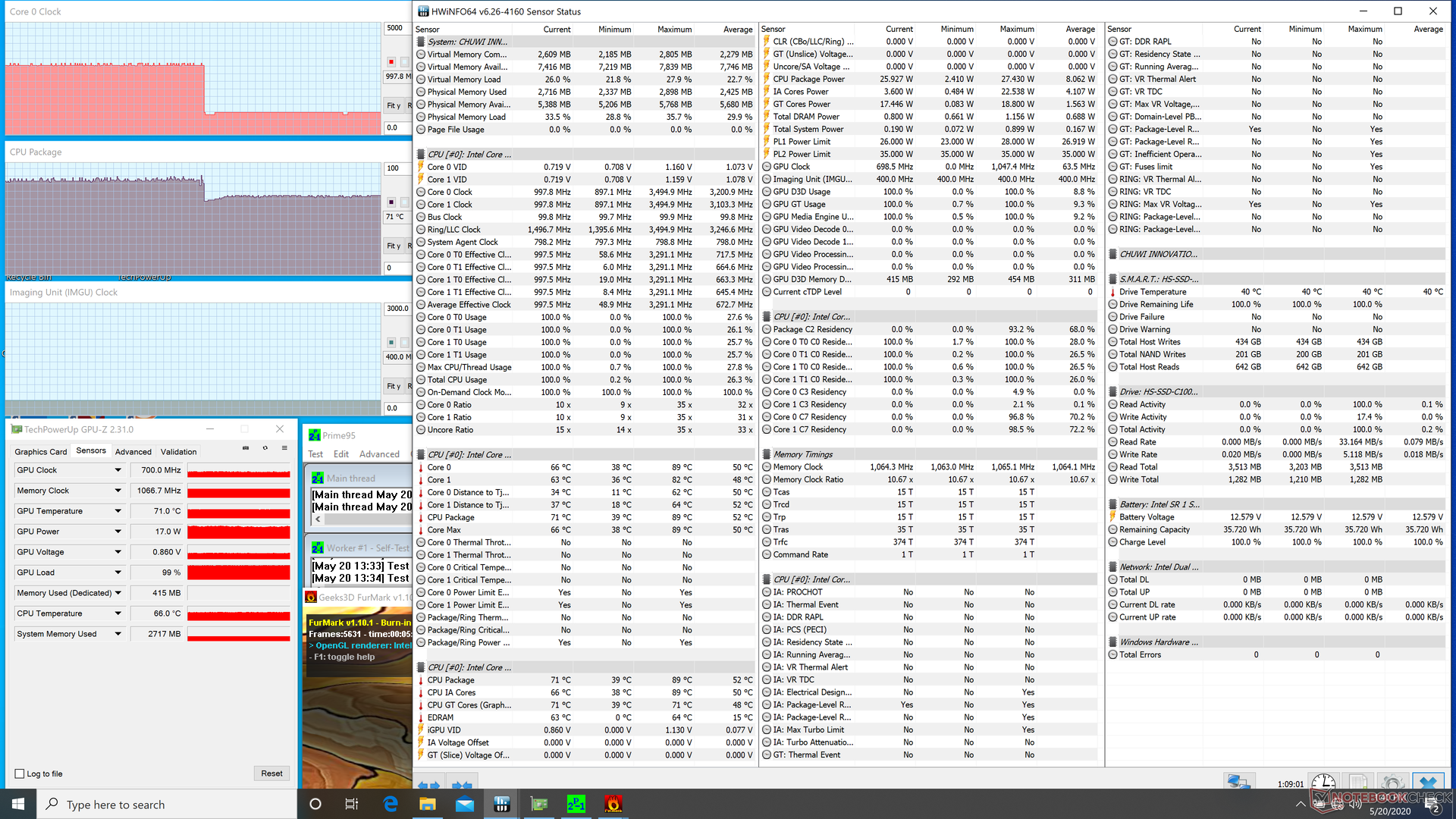
Task: Switch to FurMark in the taskbar
Action: click(x=613, y=804)
